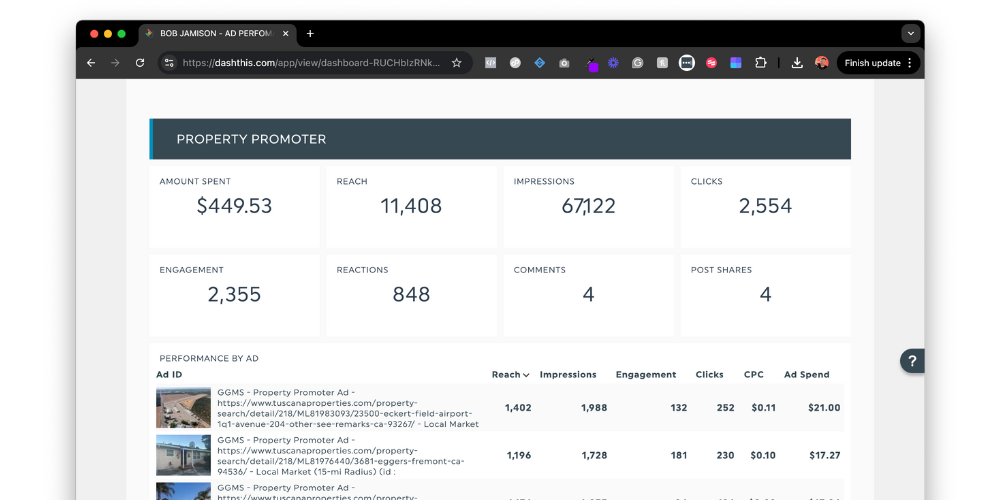Open a new tab with plus button
This screenshot has width=1000, height=500.
[x=310, y=34]
